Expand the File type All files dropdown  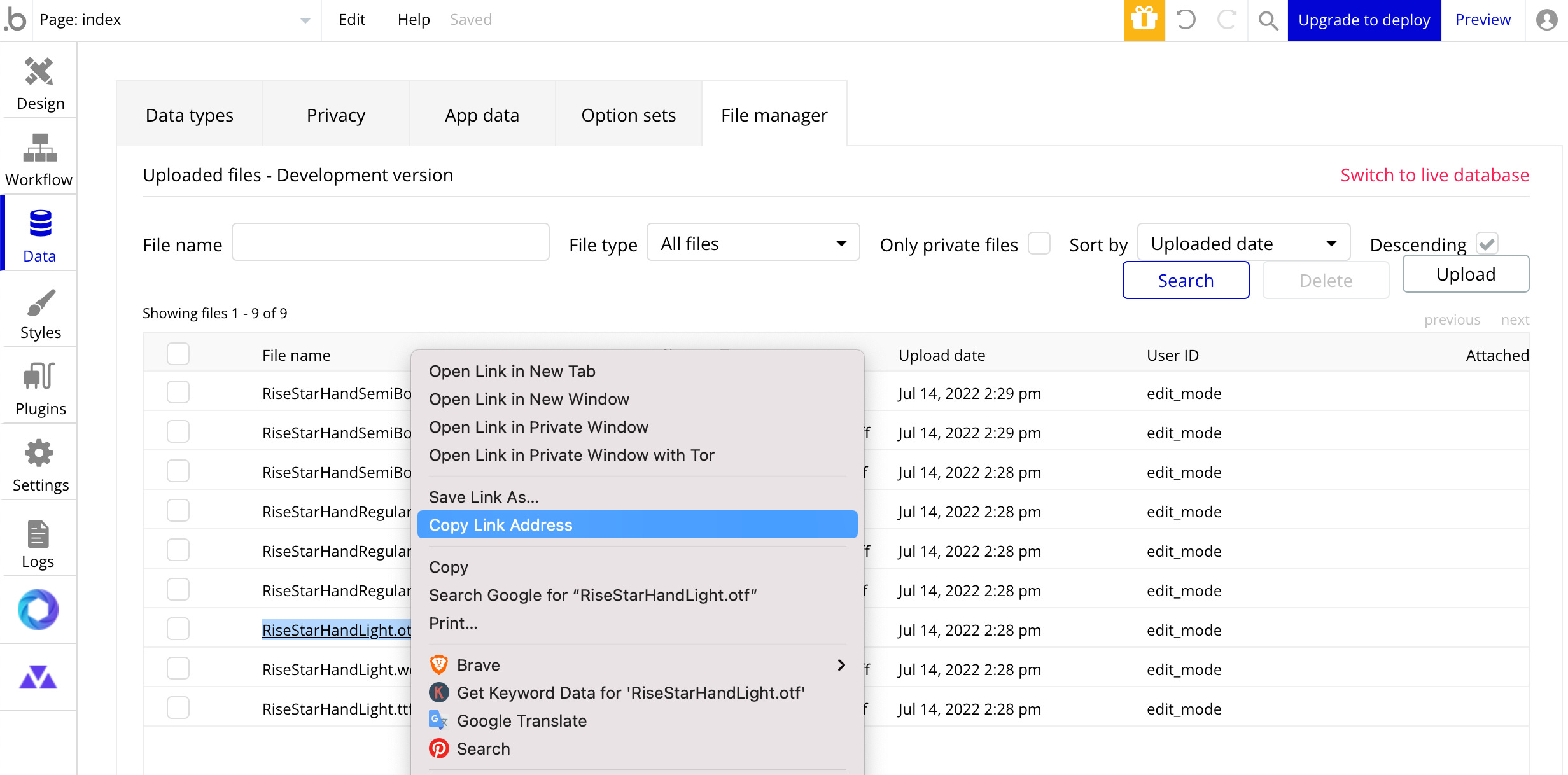[x=753, y=243]
